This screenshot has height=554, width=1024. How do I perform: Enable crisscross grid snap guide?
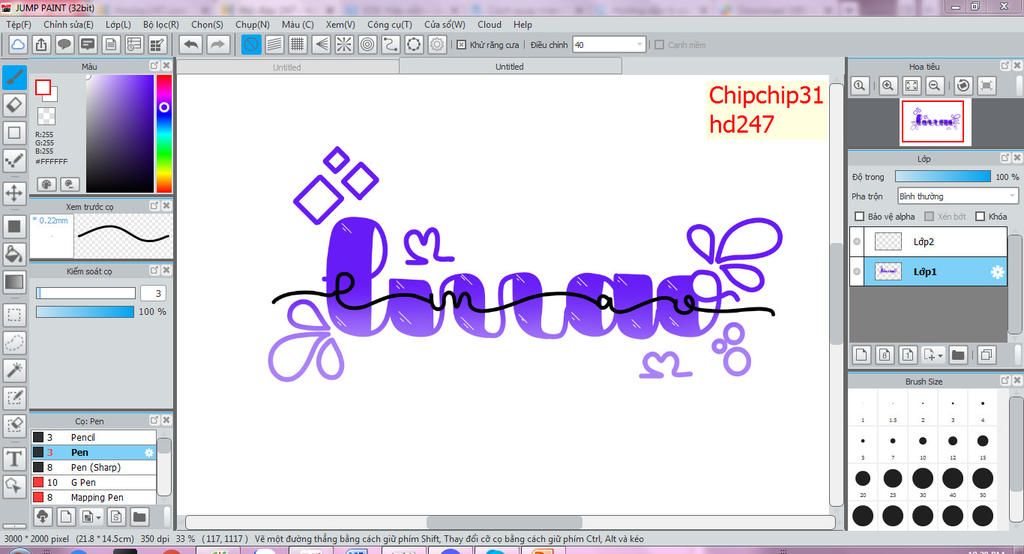[298, 44]
